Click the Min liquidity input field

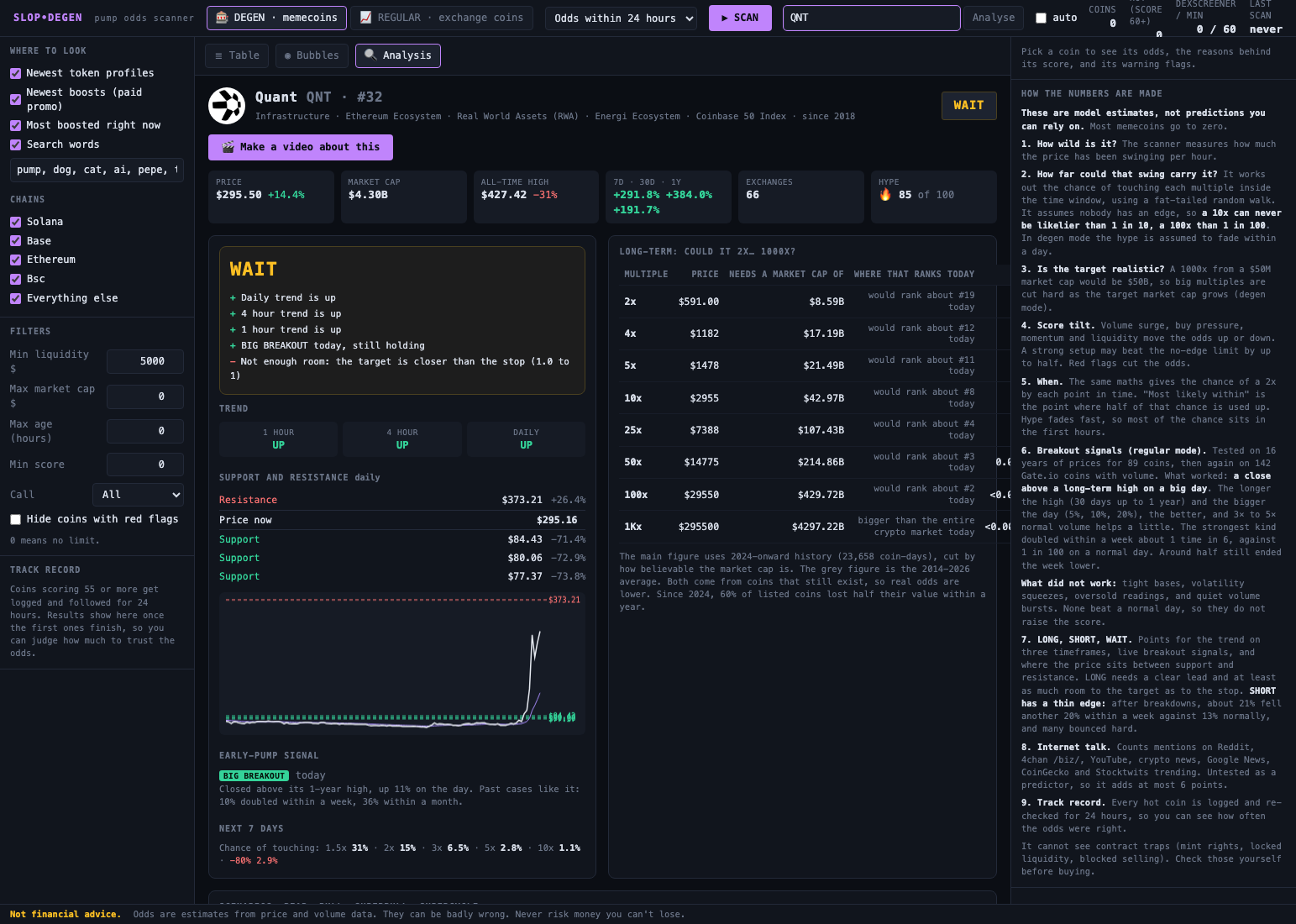(x=145, y=361)
